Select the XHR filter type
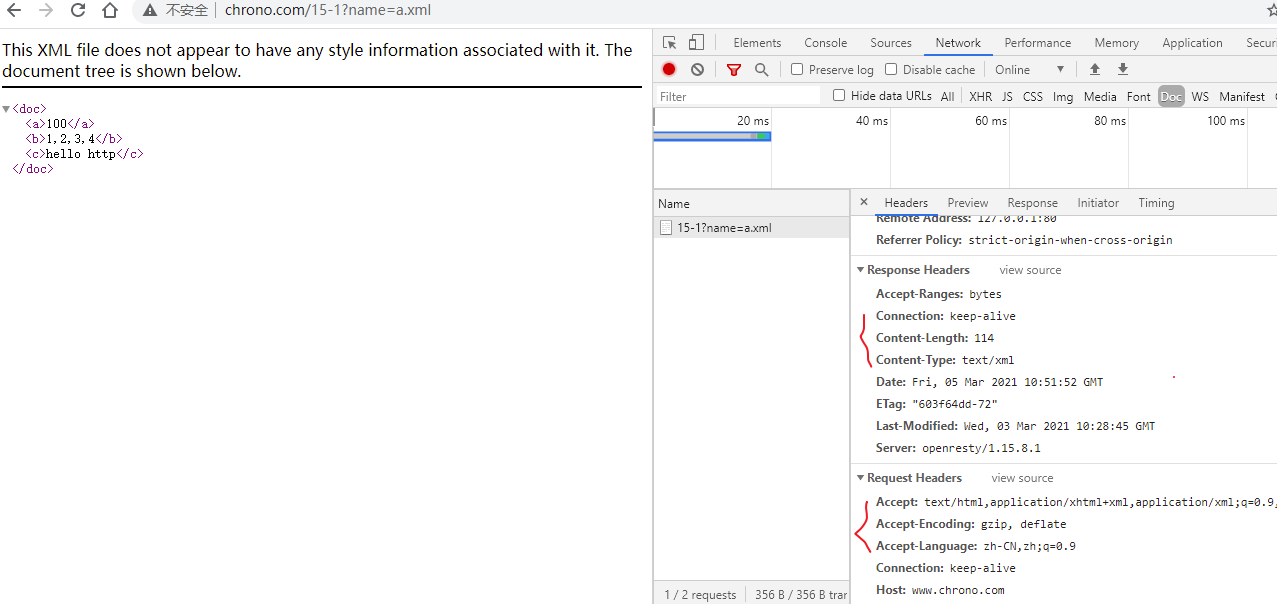The height and width of the screenshot is (604, 1277). pos(980,96)
